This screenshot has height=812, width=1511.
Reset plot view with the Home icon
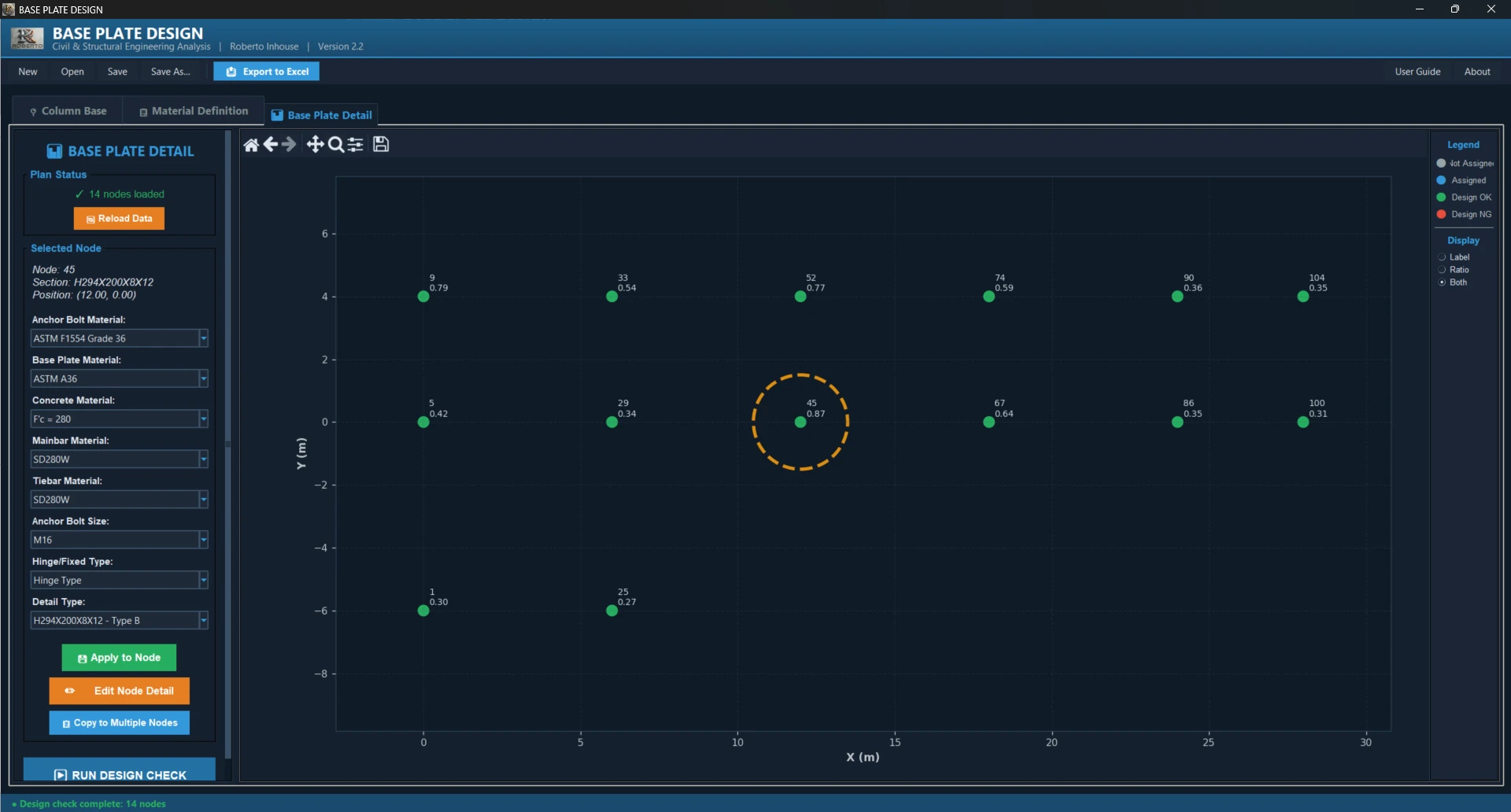[x=251, y=145]
